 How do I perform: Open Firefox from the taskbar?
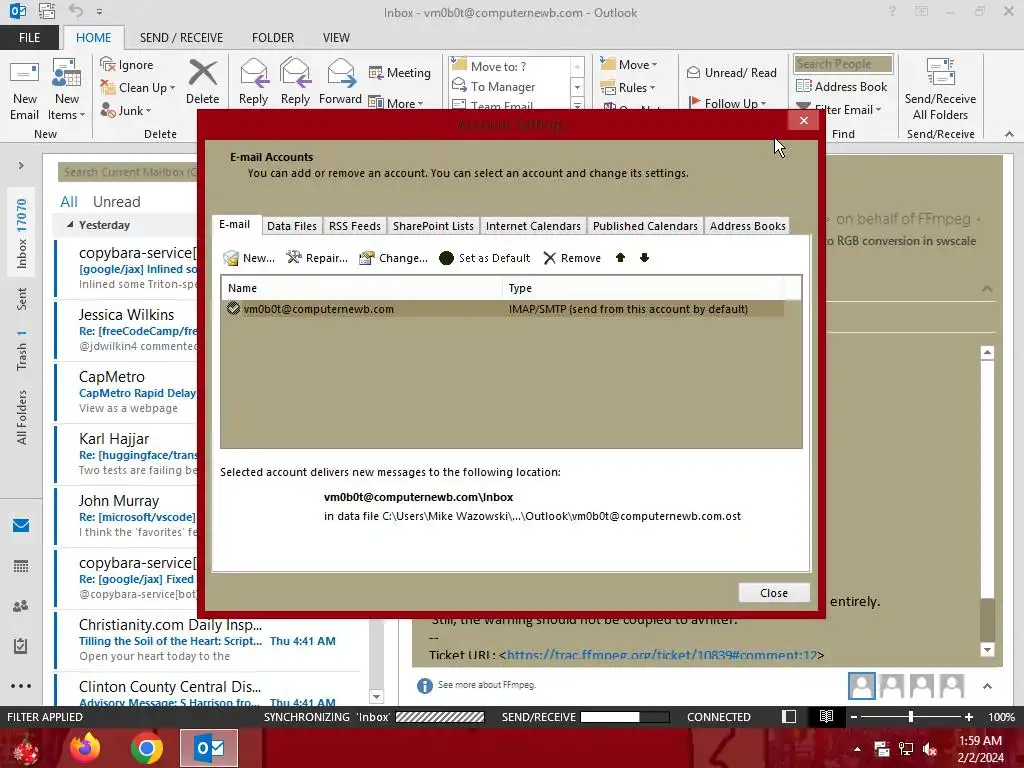(x=86, y=748)
